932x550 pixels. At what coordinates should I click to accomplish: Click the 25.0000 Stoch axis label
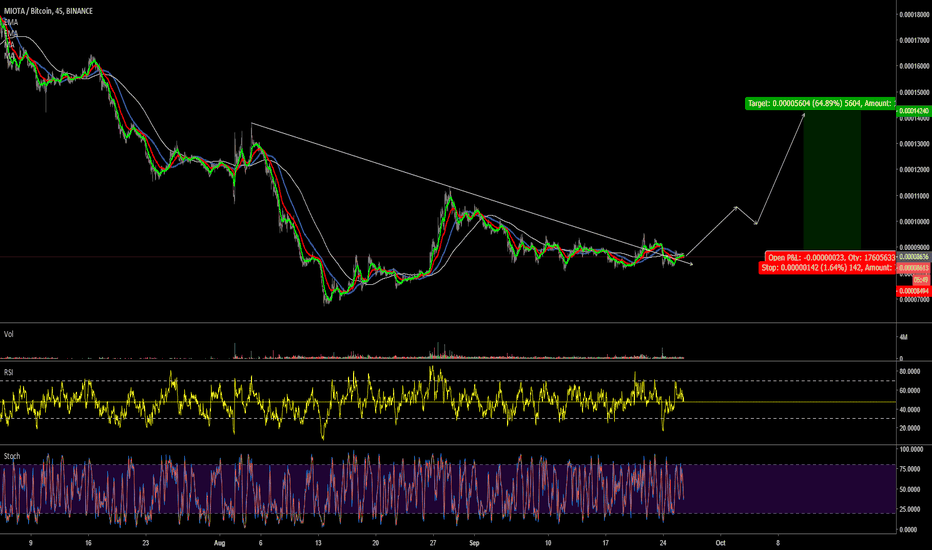tap(910, 509)
